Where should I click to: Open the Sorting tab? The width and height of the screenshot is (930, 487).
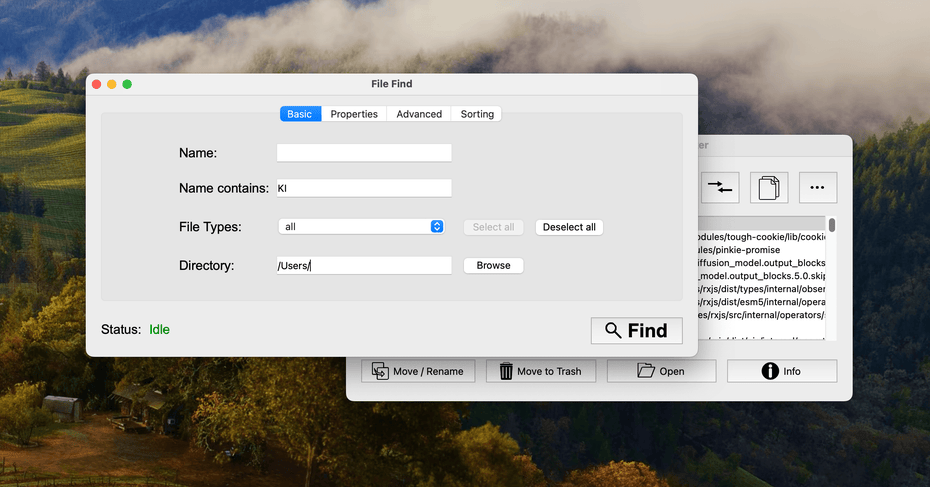[477, 114]
